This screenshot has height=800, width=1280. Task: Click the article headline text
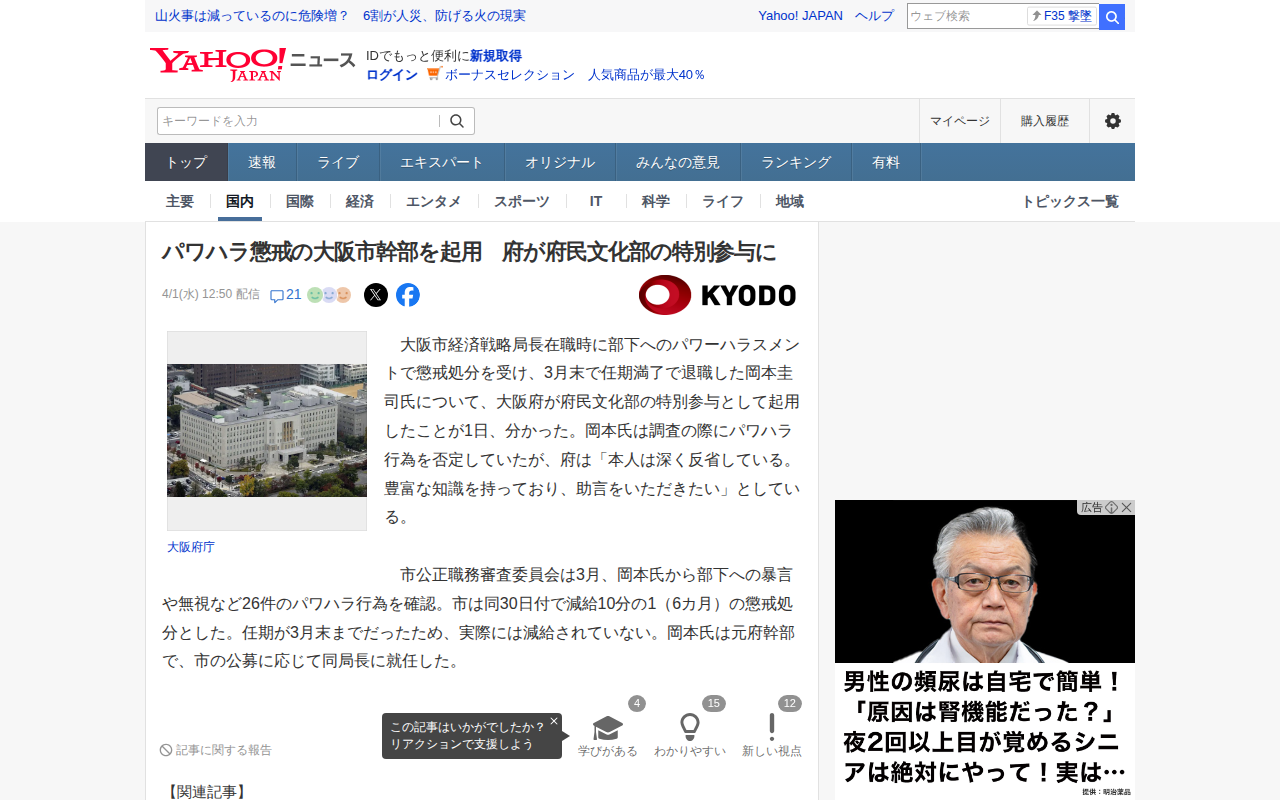(469, 252)
